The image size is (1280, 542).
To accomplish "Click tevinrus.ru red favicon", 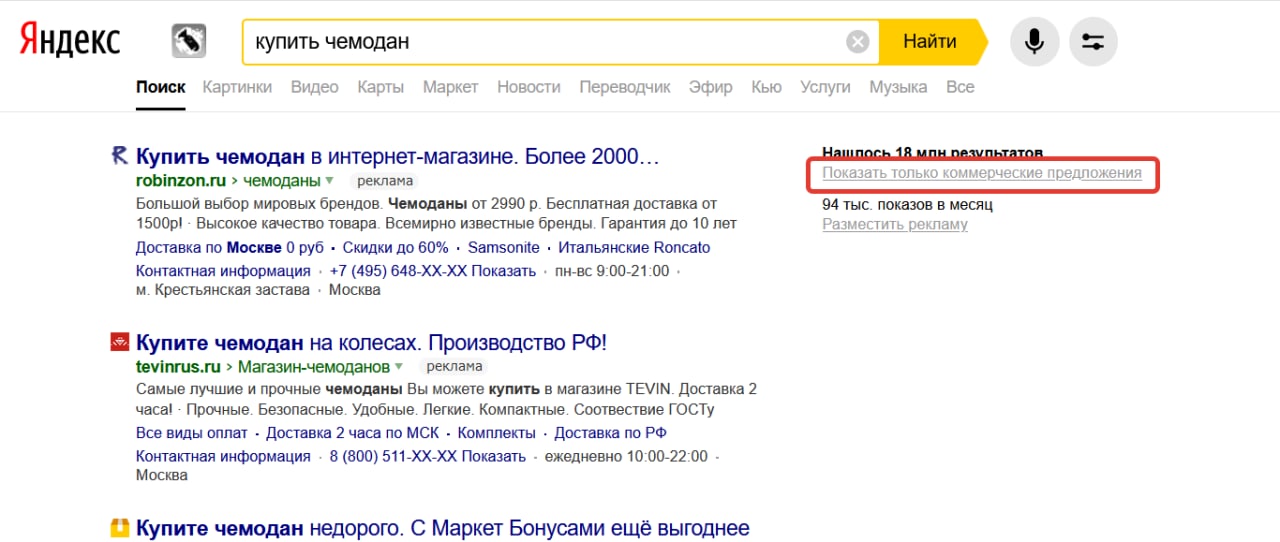I will point(120,342).
